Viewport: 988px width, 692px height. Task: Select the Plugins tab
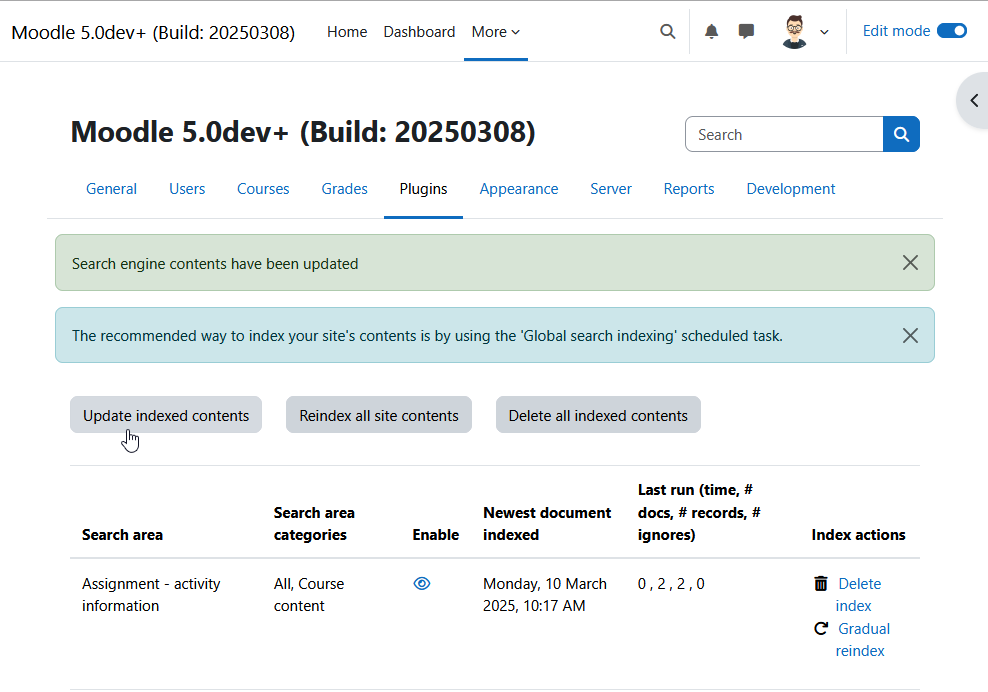click(x=423, y=189)
